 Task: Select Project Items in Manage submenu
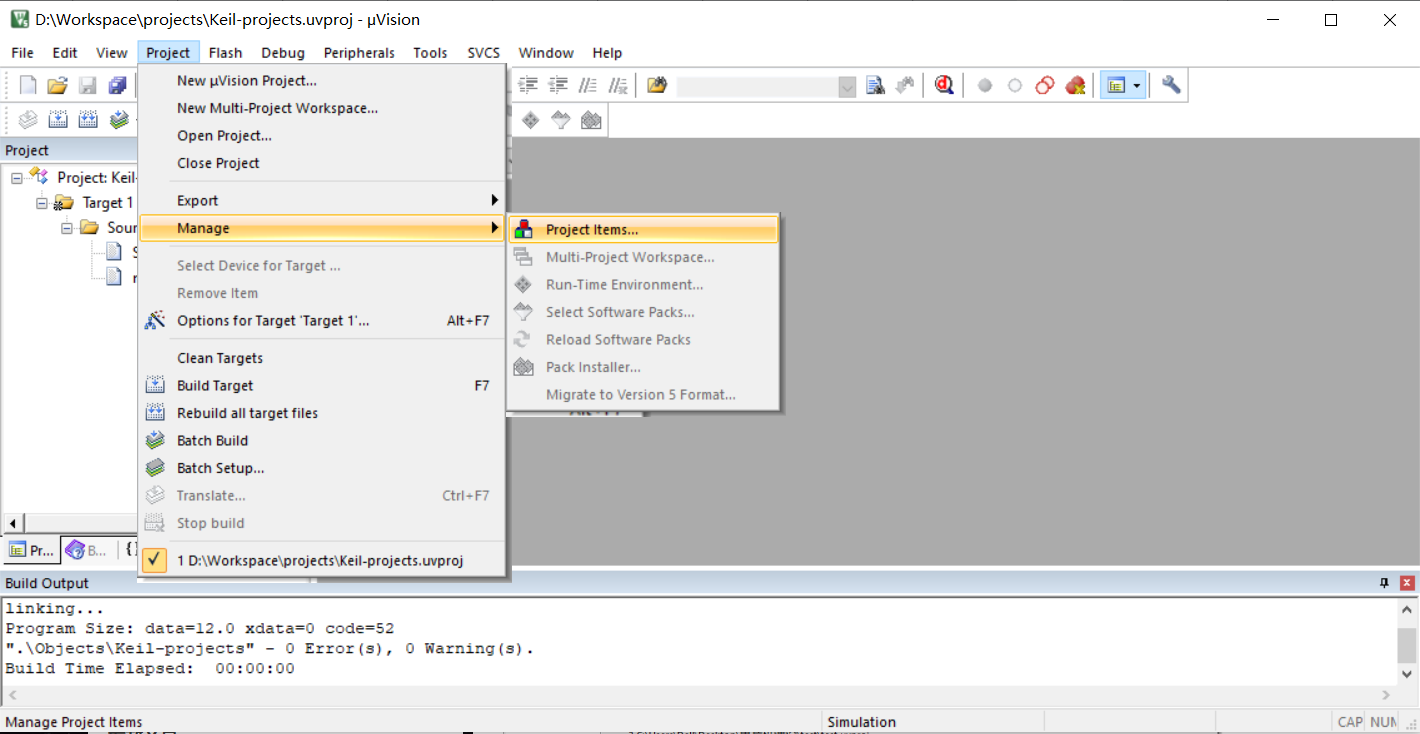tap(643, 230)
